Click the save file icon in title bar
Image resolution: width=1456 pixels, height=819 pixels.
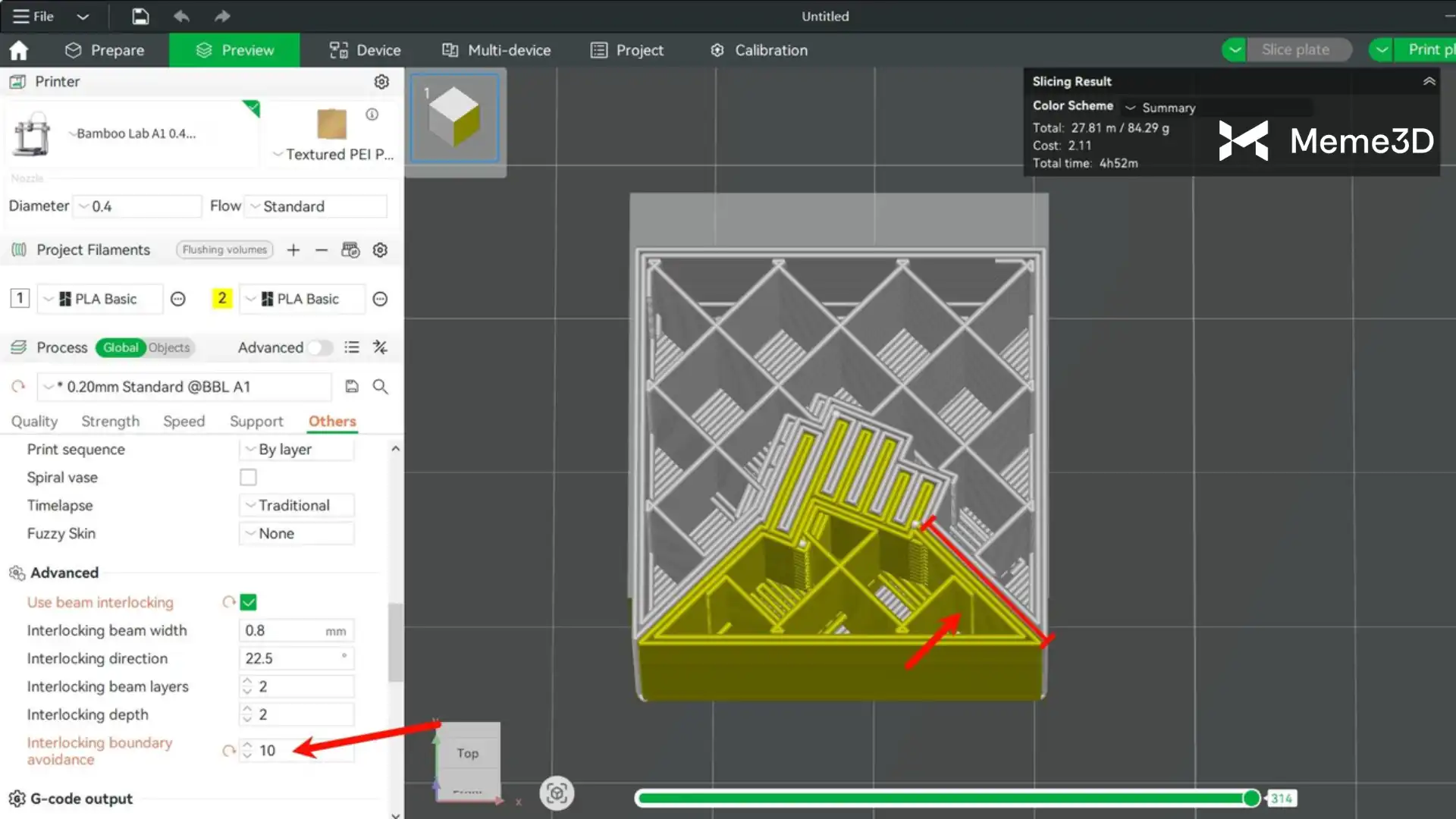140,16
